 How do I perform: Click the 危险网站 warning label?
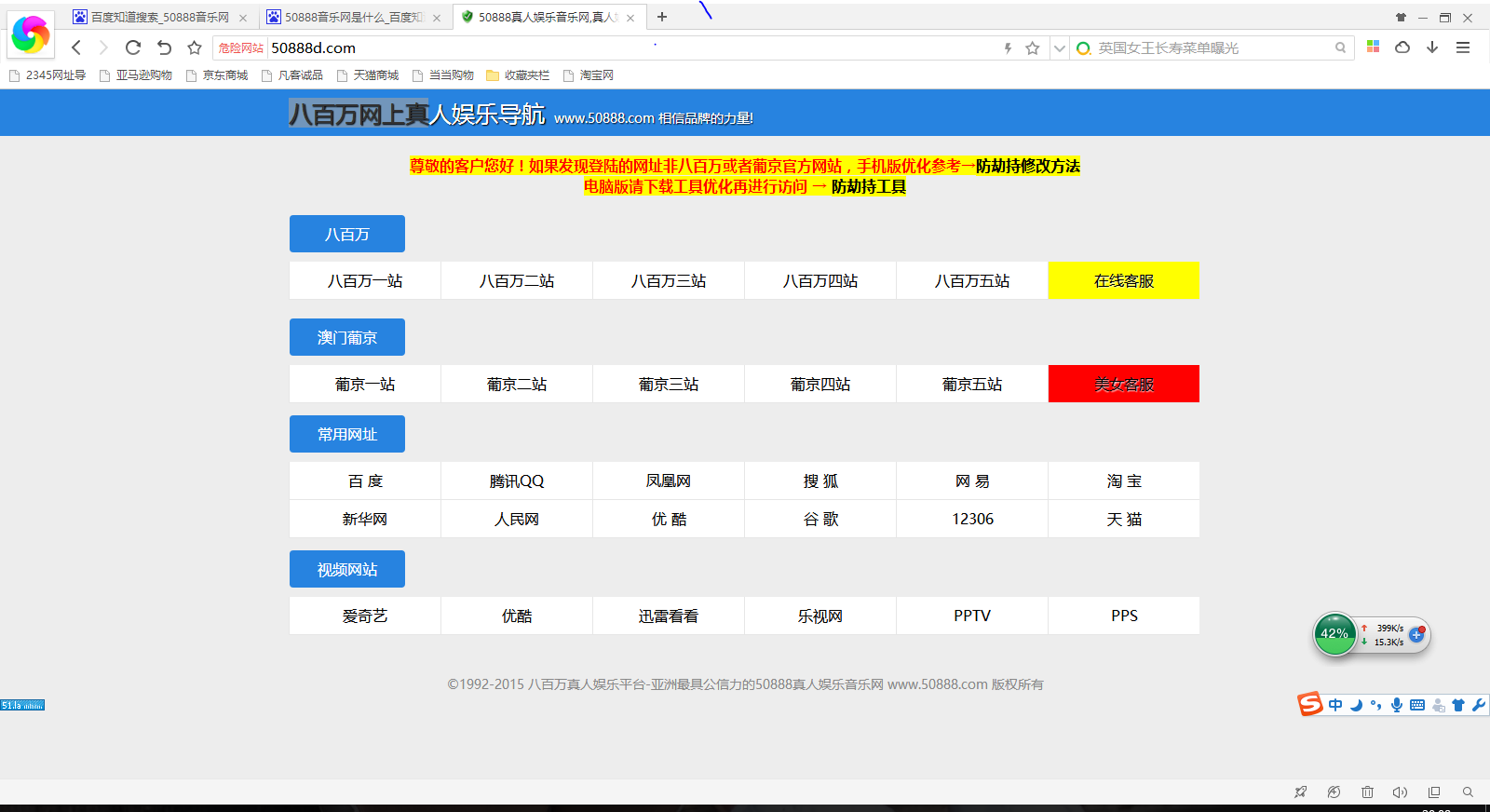pyautogui.click(x=240, y=48)
